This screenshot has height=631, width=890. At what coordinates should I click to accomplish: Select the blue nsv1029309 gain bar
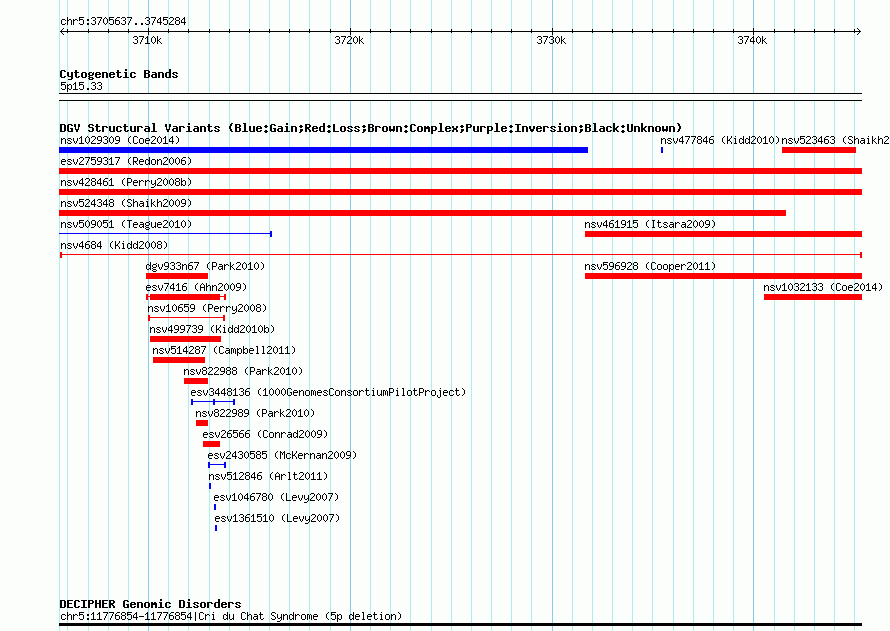pos(324,150)
